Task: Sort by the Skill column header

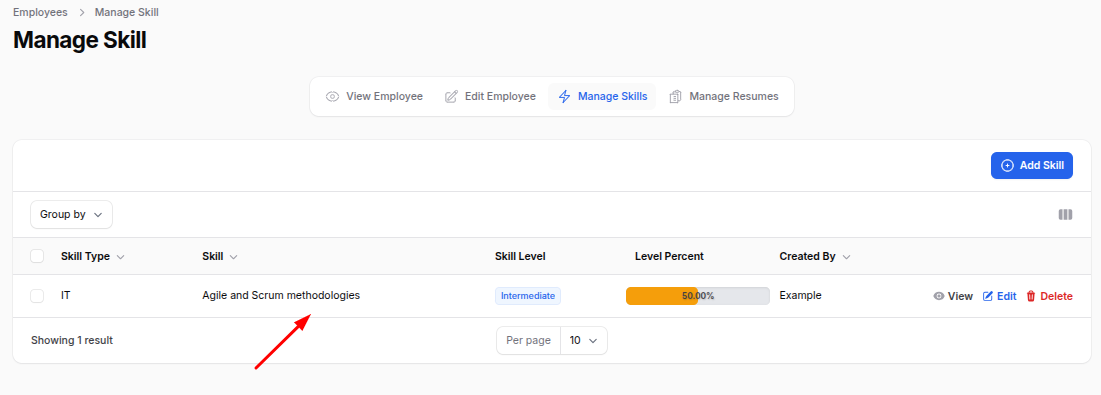Action: click(220, 257)
